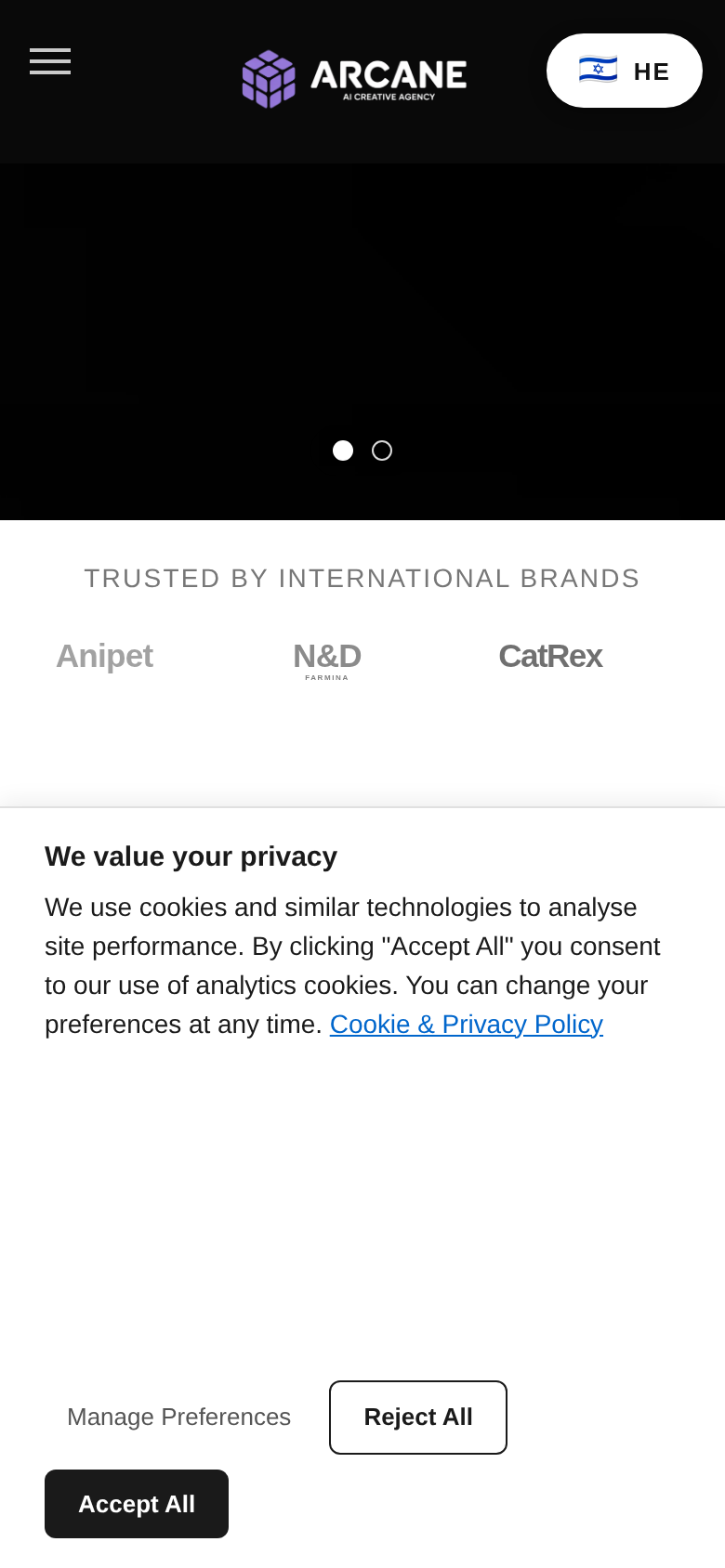Image resolution: width=725 pixels, height=1568 pixels.
Task: Click the small Farmina text under N&D
Action: click(327, 678)
